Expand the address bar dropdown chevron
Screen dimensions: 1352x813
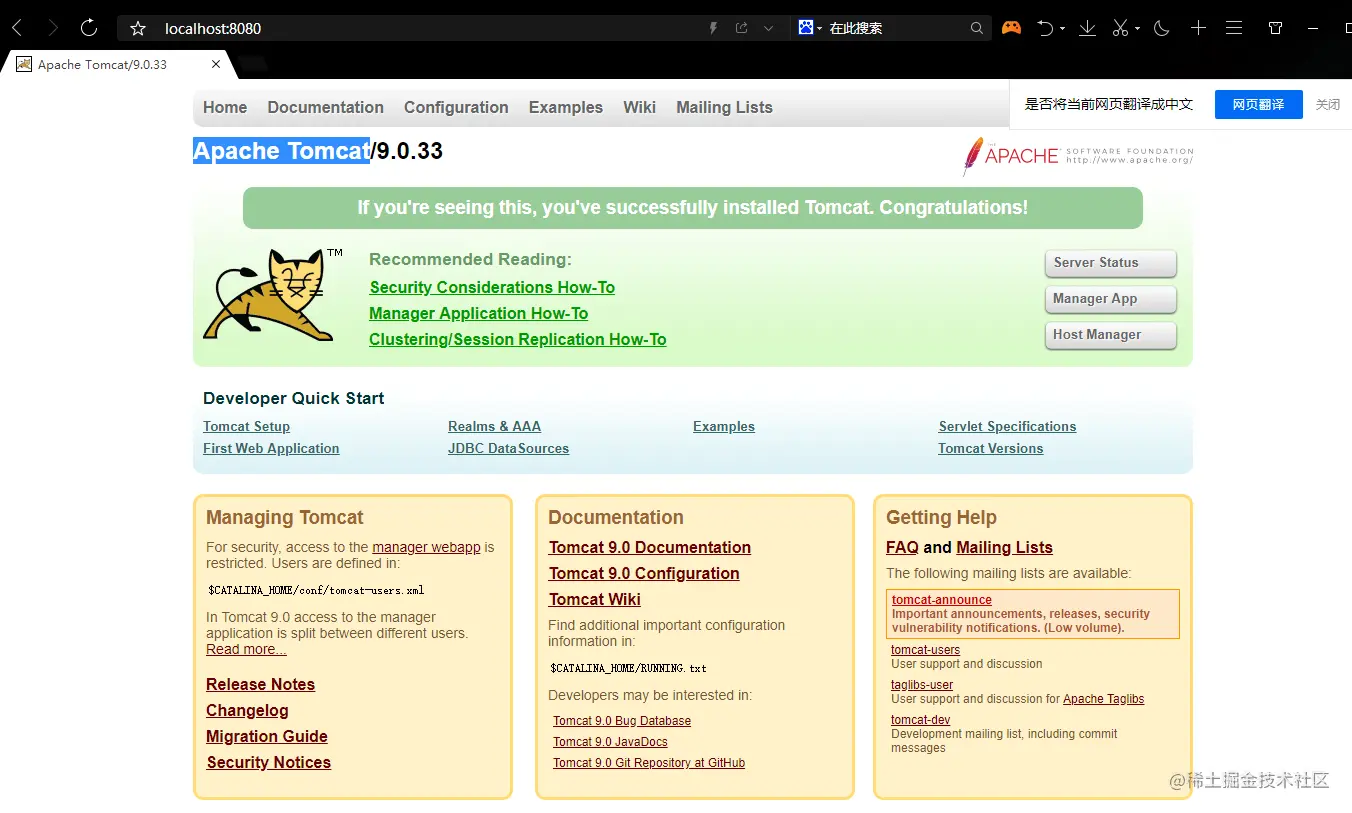point(768,28)
